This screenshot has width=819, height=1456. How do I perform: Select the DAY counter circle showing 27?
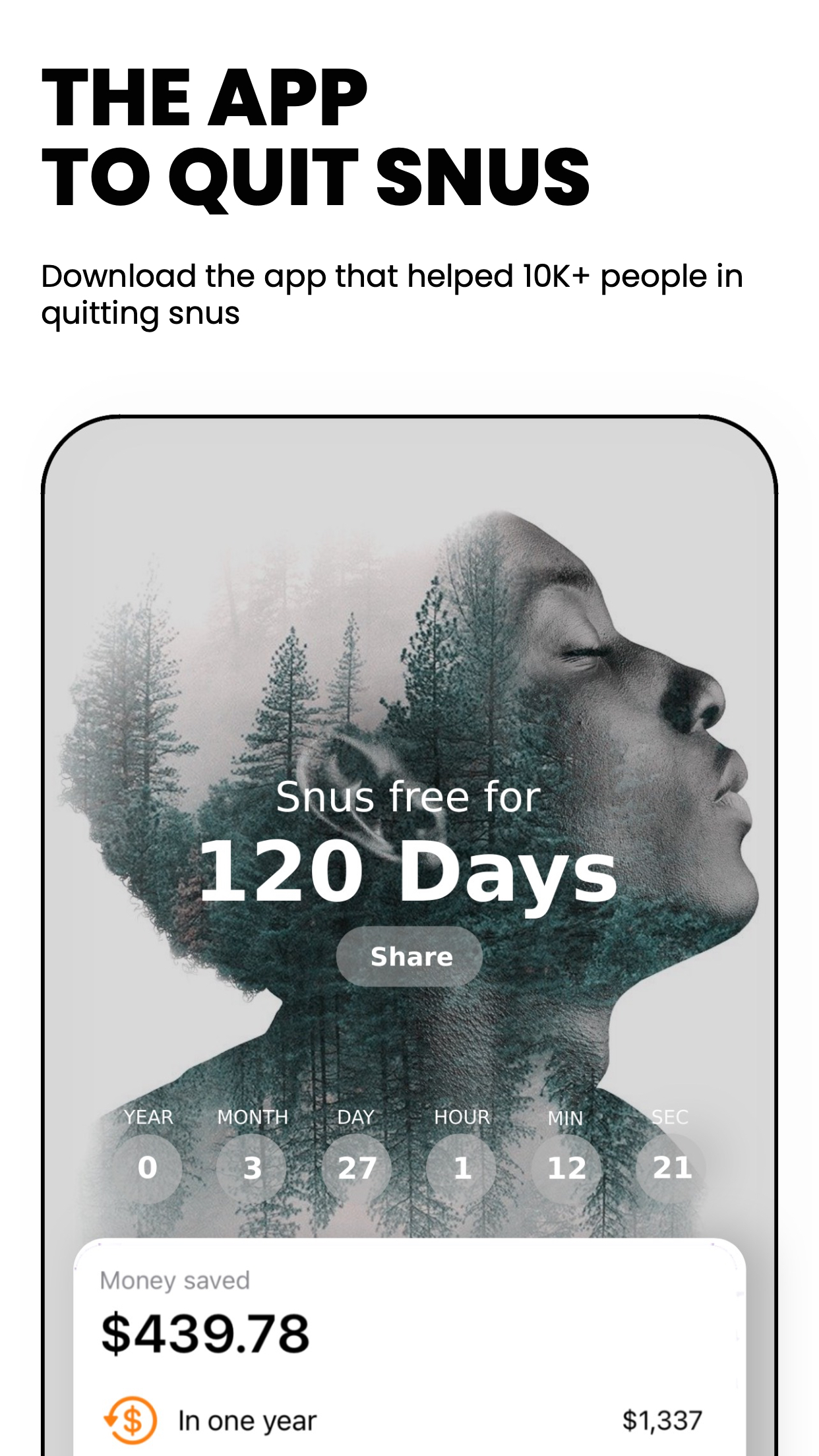[x=357, y=1168]
